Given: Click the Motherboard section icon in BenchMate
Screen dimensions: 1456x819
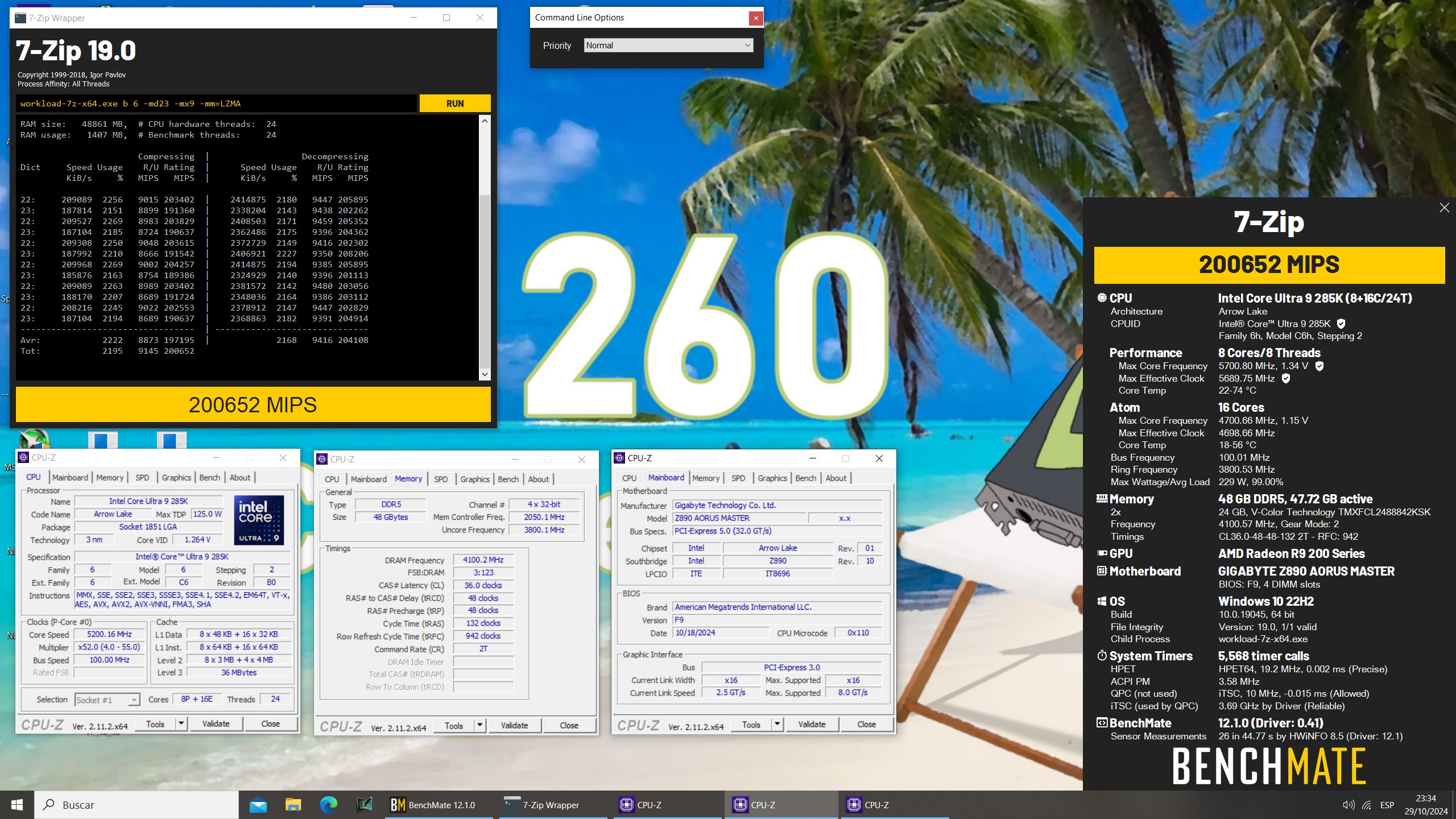Looking at the screenshot, I should click(x=1102, y=571).
